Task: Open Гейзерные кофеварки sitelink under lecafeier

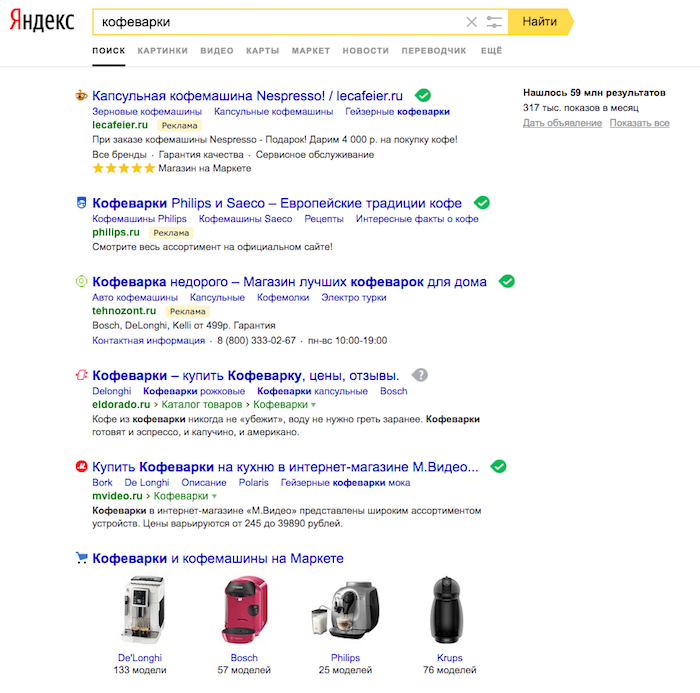Action: (x=397, y=111)
